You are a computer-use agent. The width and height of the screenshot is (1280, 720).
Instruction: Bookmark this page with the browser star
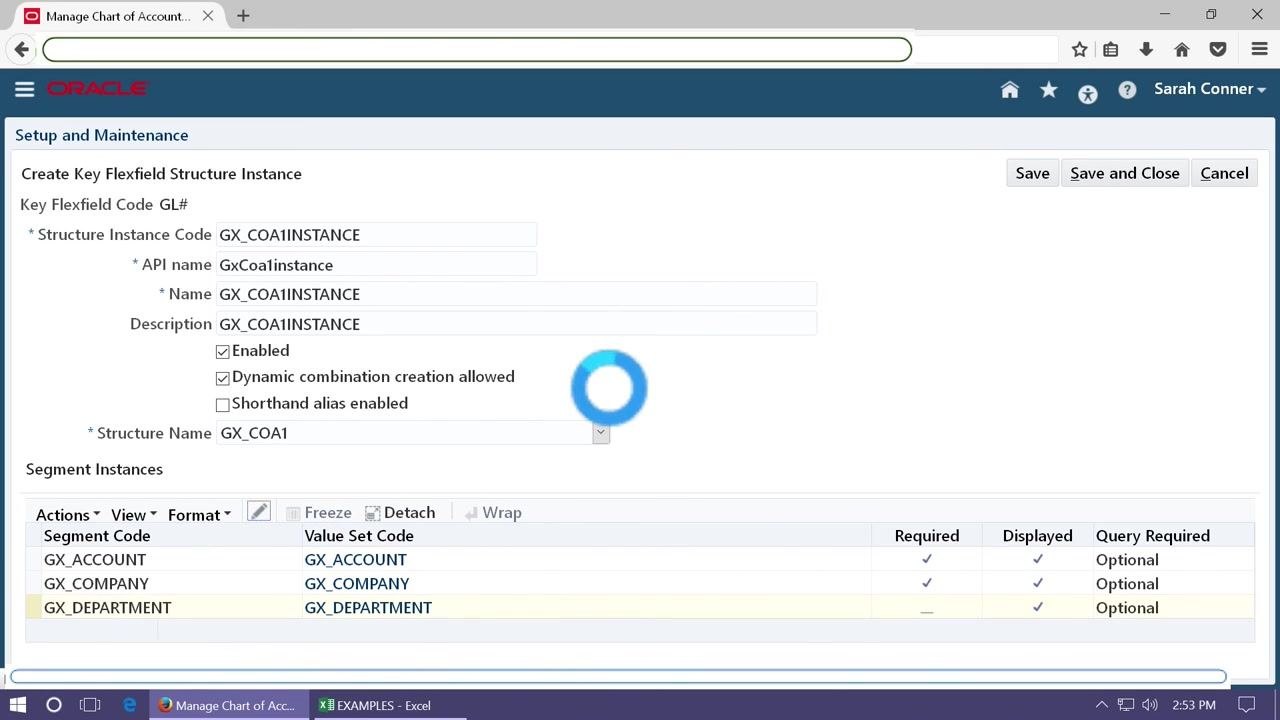(x=1080, y=49)
